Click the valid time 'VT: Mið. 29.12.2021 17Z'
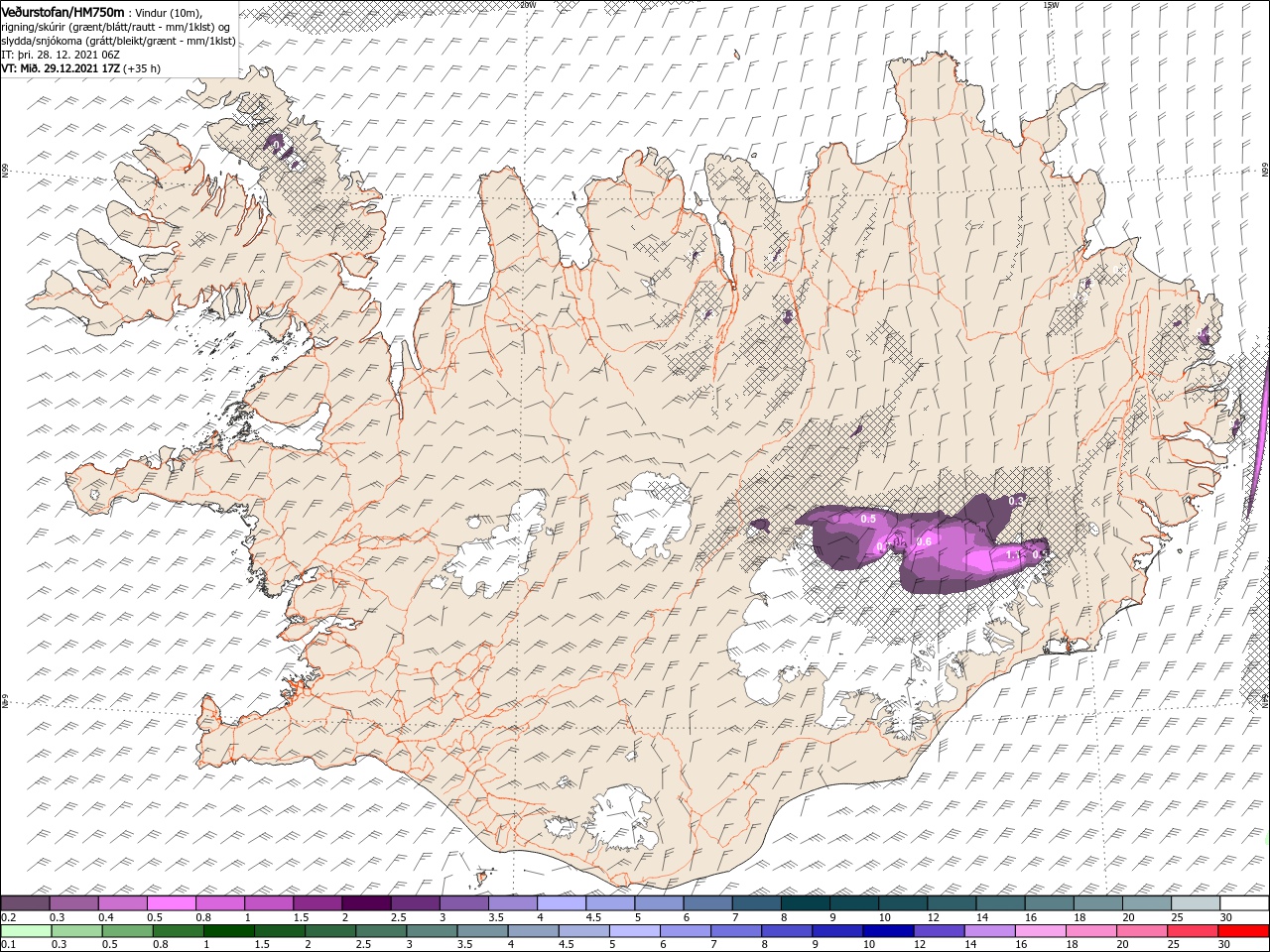 (x=62, y=69)
